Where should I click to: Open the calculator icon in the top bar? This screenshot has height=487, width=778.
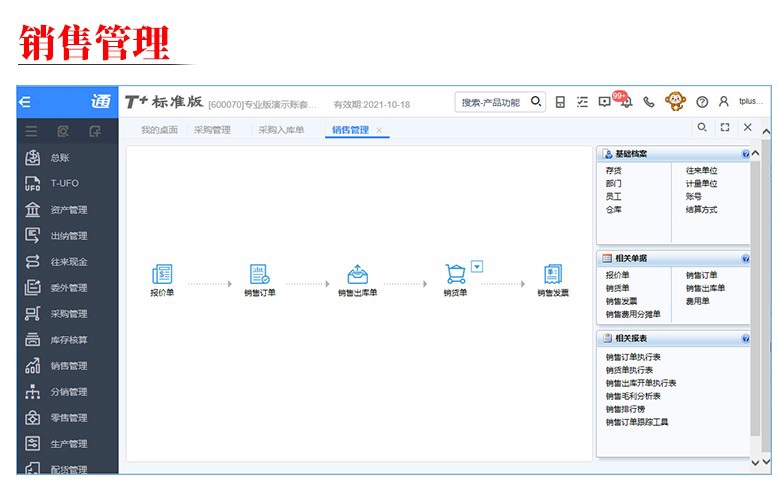coord(560,102)
